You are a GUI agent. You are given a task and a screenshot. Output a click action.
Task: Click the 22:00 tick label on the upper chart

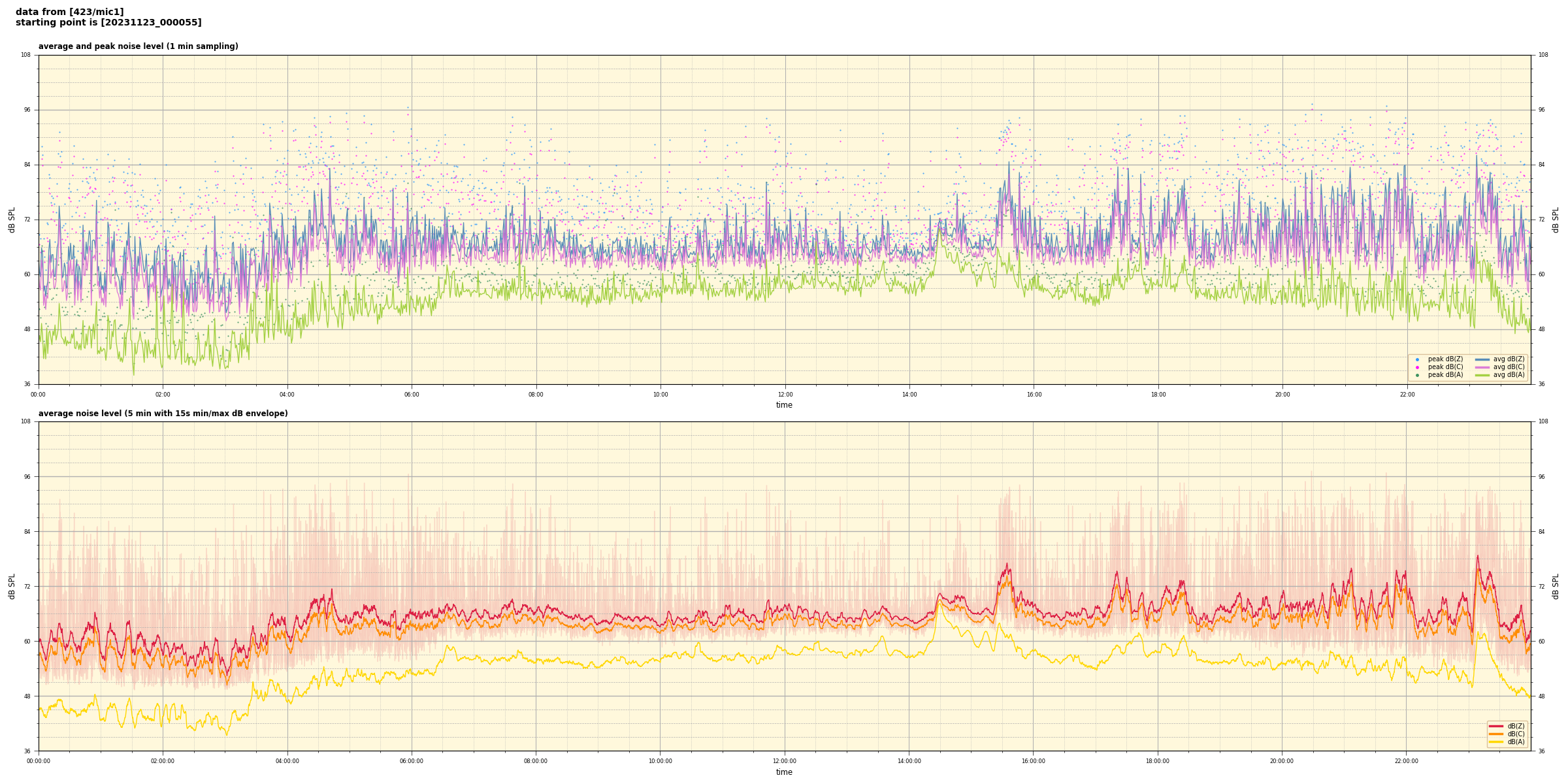(1407, 395)
